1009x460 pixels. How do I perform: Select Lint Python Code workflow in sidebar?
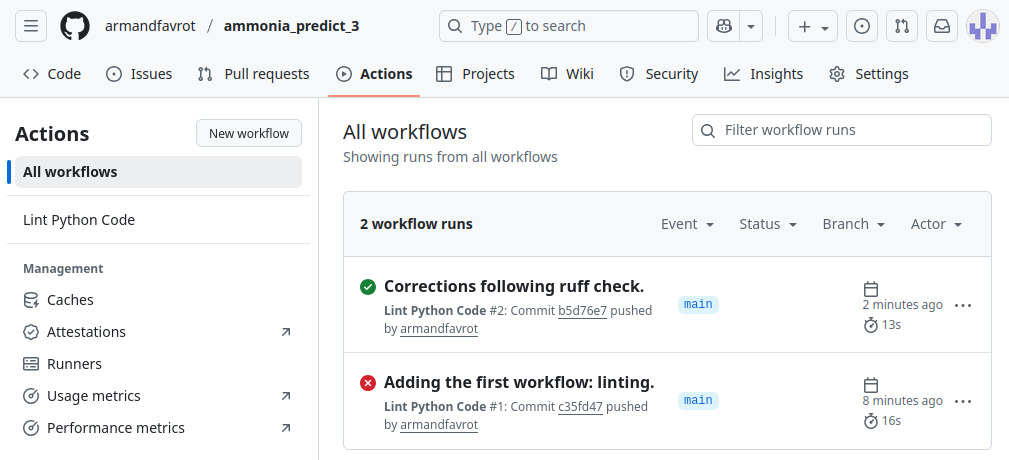pos(79,220)
